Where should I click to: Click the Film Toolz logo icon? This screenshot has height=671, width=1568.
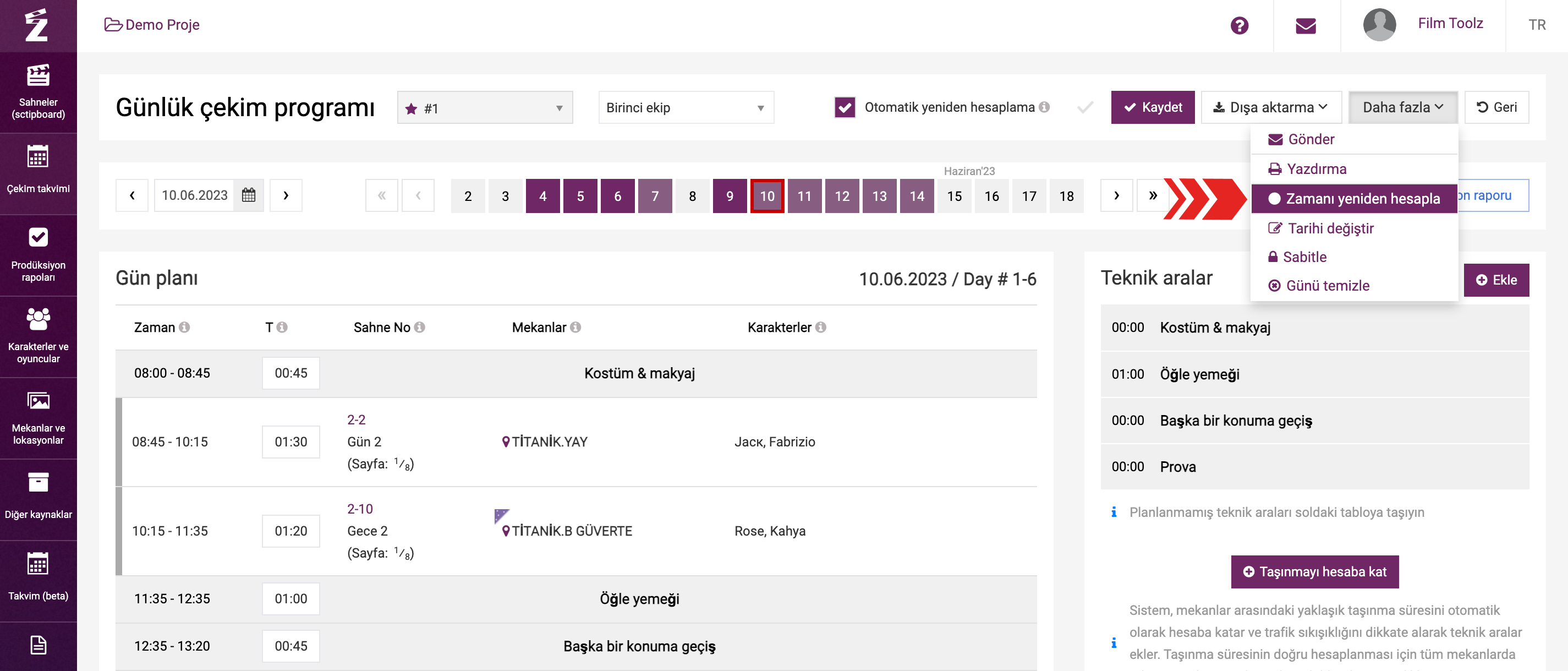[x=36, y=25]
